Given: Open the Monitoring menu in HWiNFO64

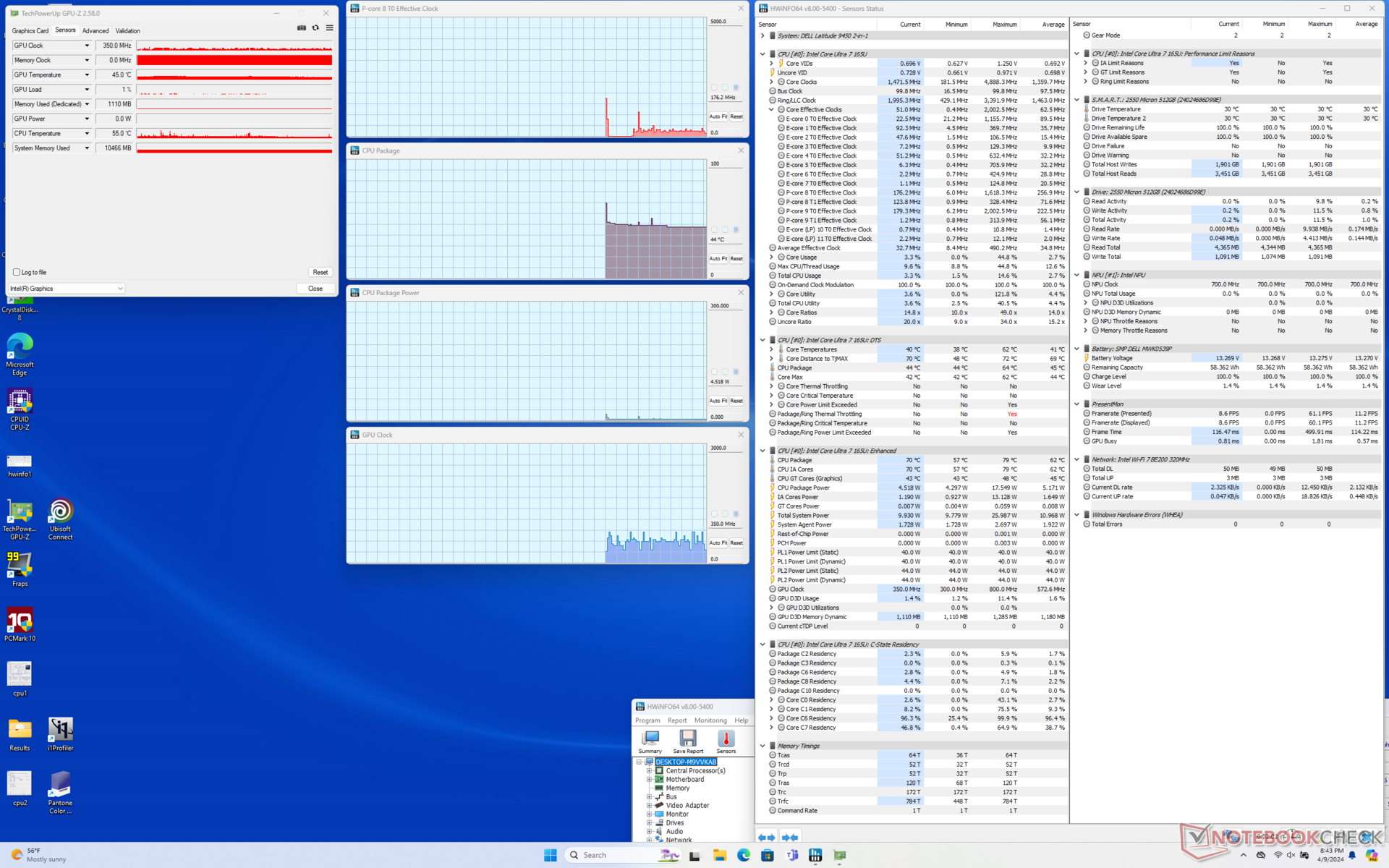Looking at the screenshot, I should [x=710, y=720].
